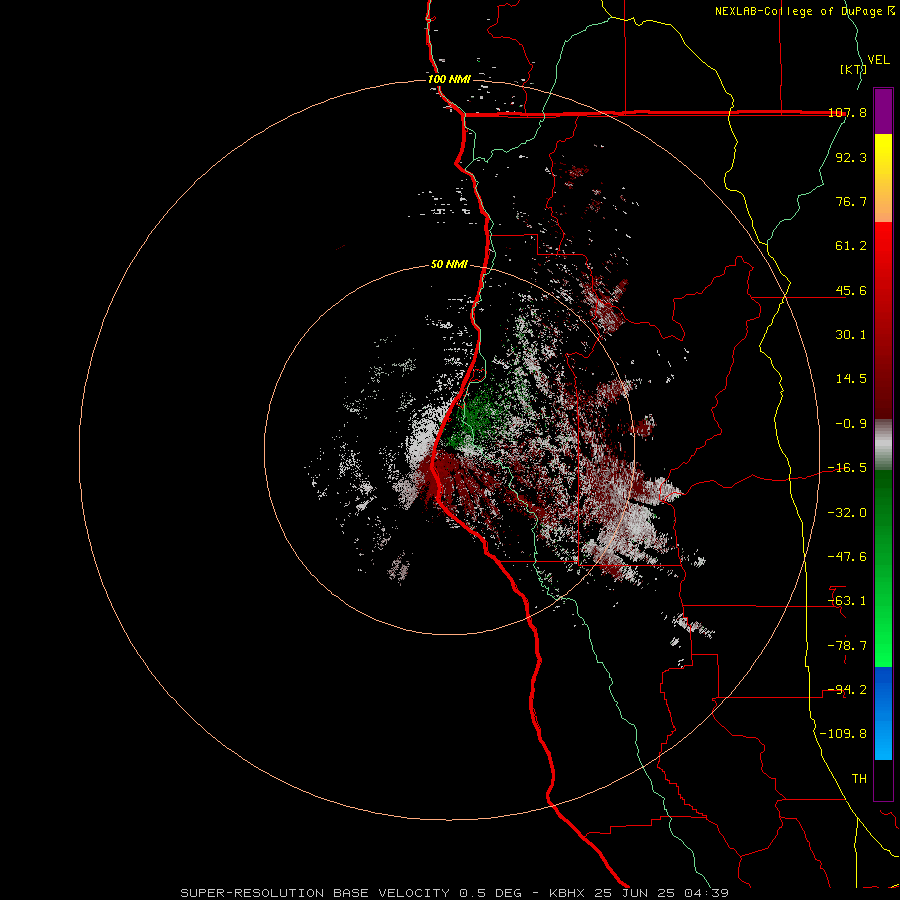The width and height of the screenshot is (900, 900).
Task: Click the TH label near color bar bottom
Action: tap(859, 779)
